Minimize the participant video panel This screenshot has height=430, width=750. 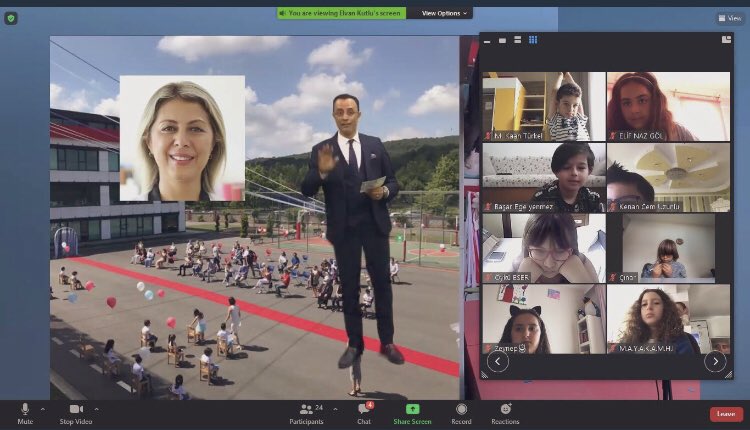[487, 40]
